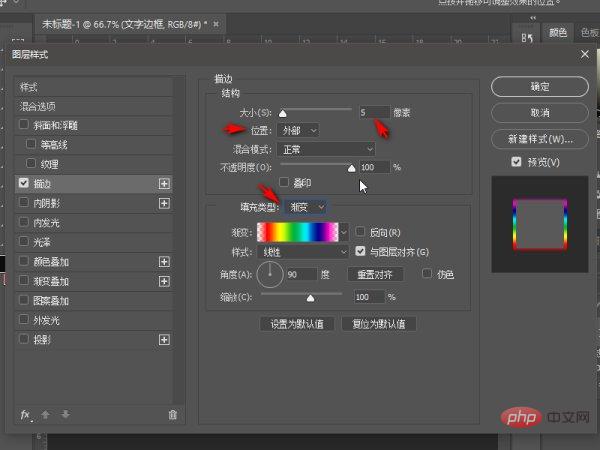
Task: Toggle the 反向(R) checkbox
Action: (x=360, y=232)
